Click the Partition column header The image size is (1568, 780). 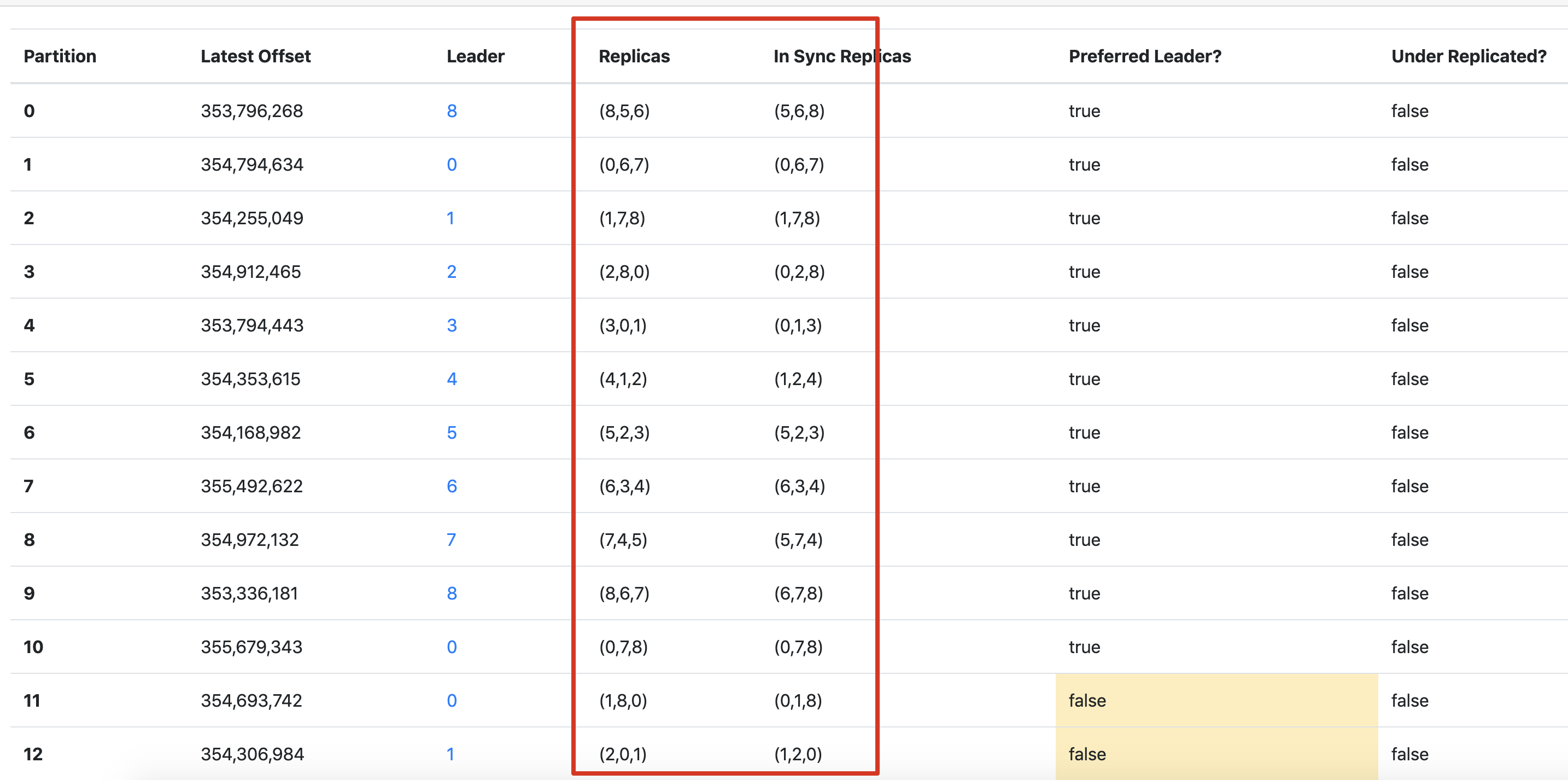(x=60, y=56)
